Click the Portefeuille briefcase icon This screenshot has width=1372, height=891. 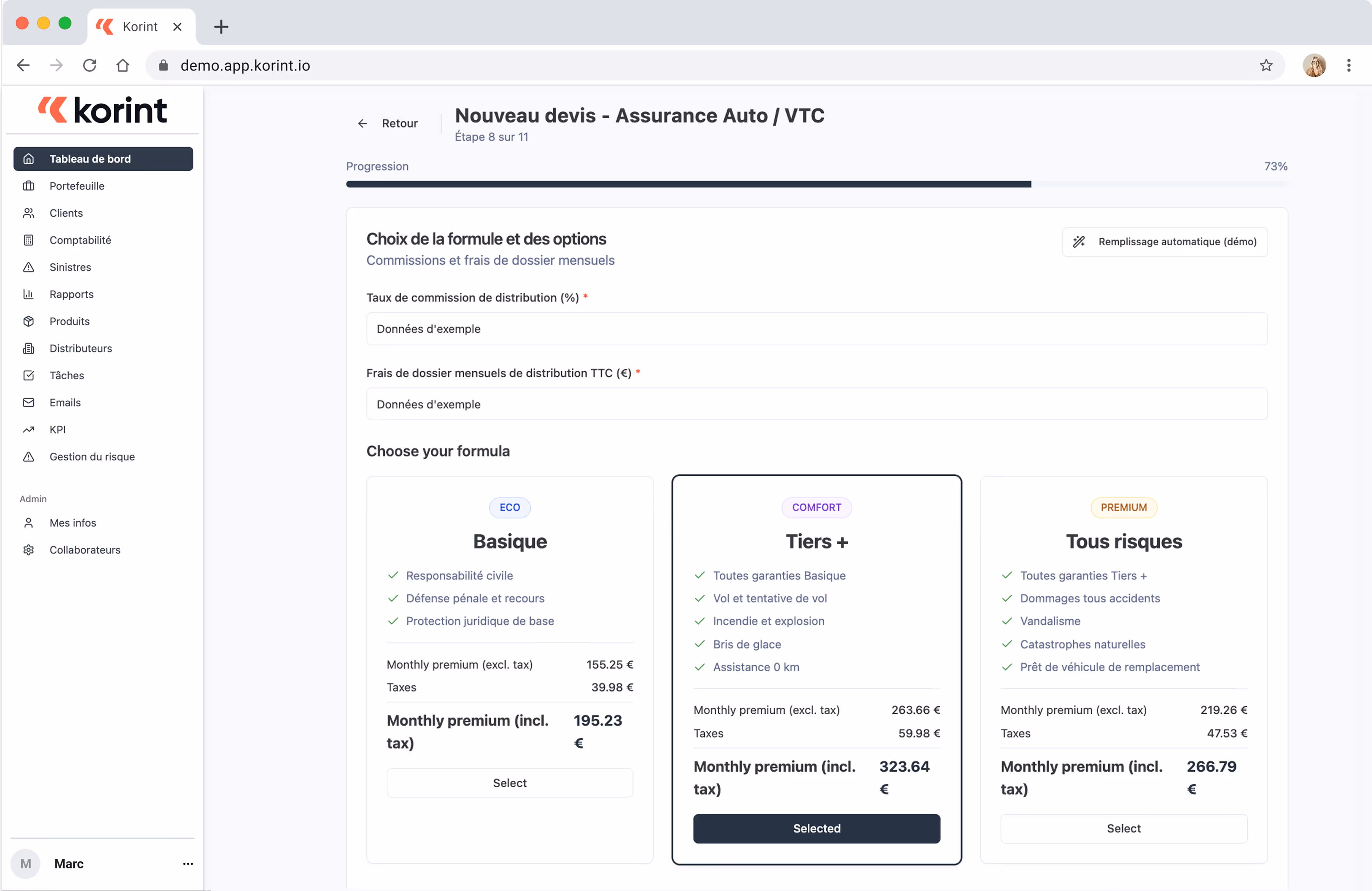point(28,186)
